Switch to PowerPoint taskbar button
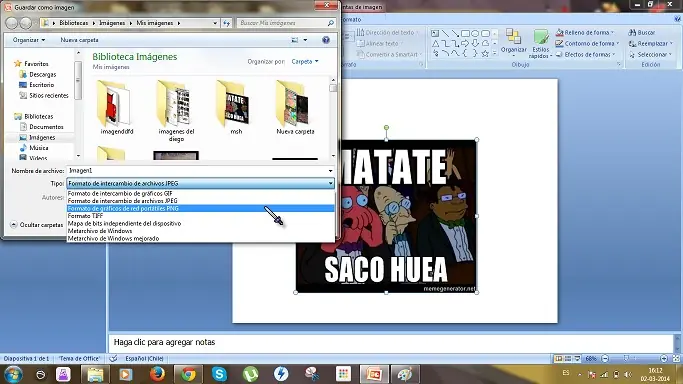 tap(374, 374)
